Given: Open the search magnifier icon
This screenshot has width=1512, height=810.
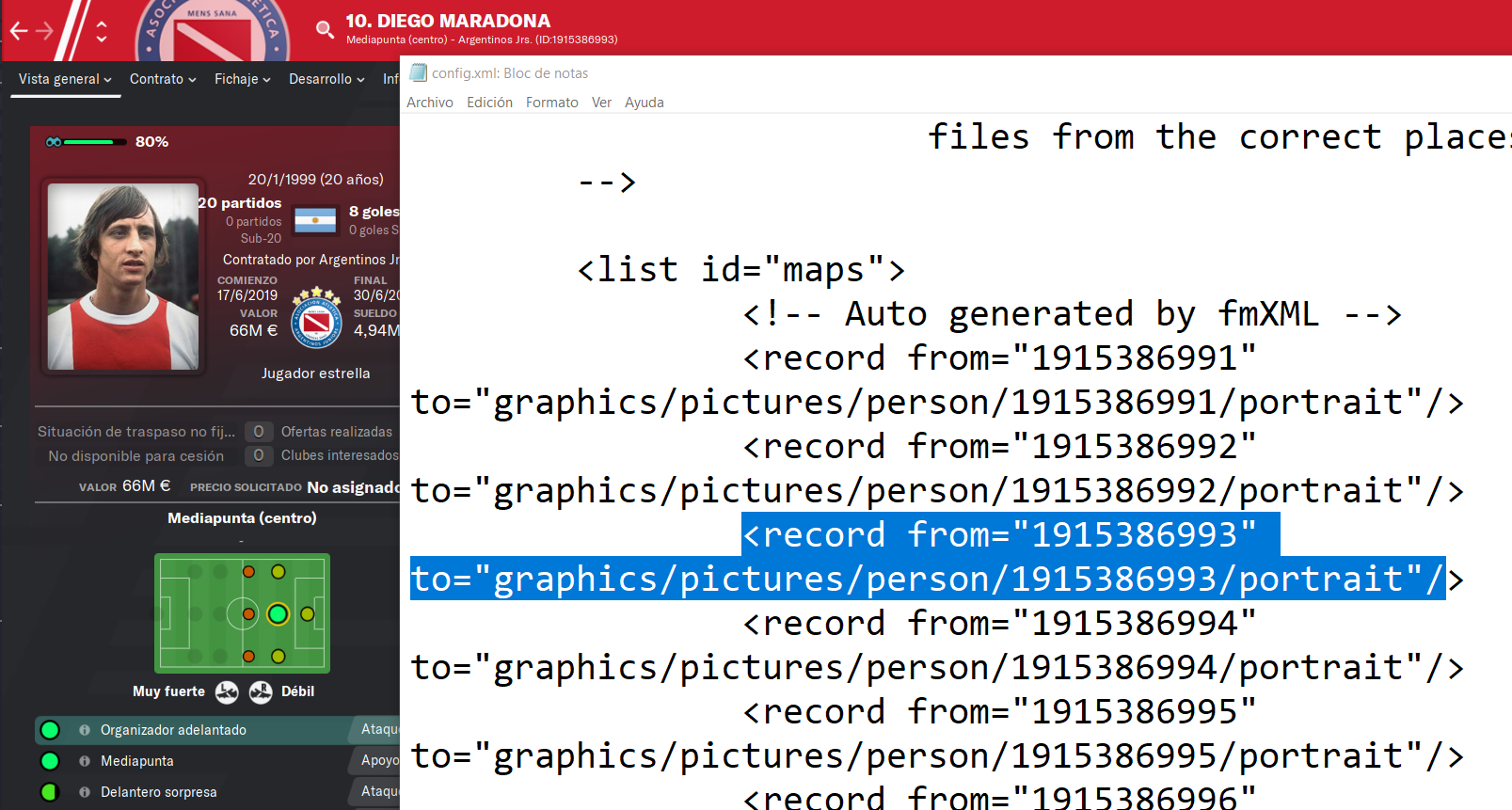Looking at the screenshot, I should [x=325, y=29].
